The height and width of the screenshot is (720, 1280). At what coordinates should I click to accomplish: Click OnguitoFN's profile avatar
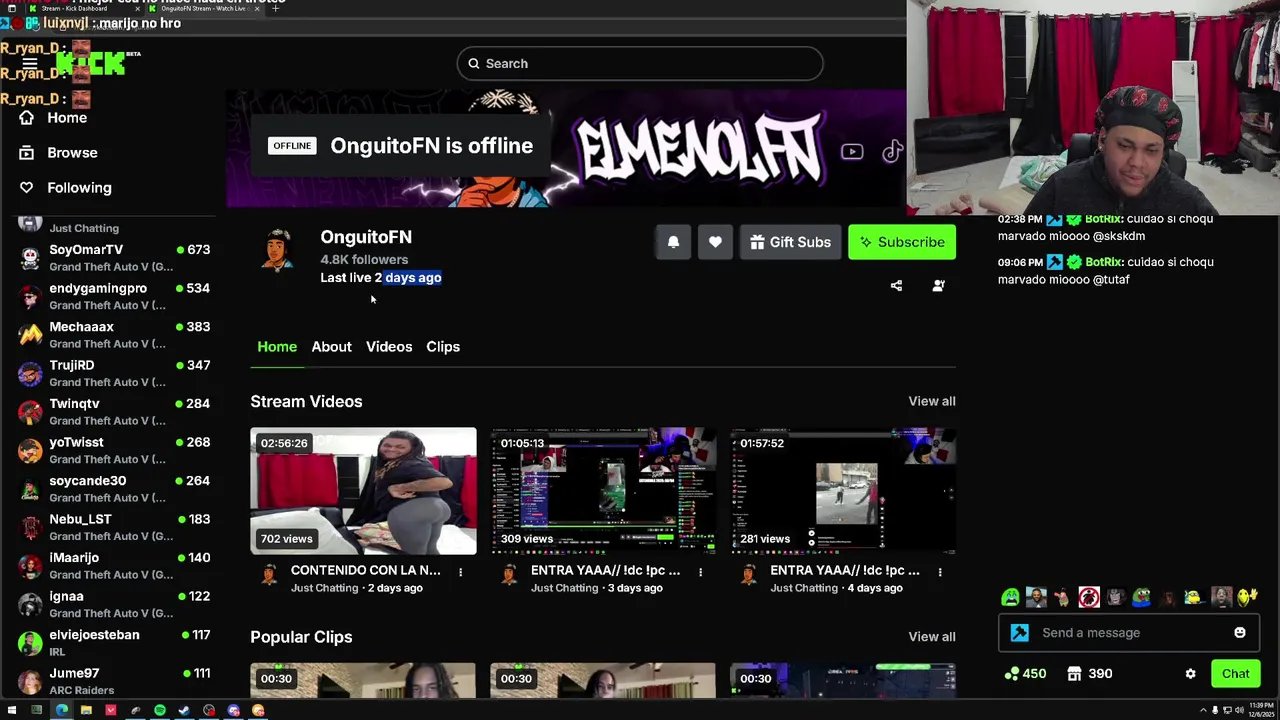278,250
